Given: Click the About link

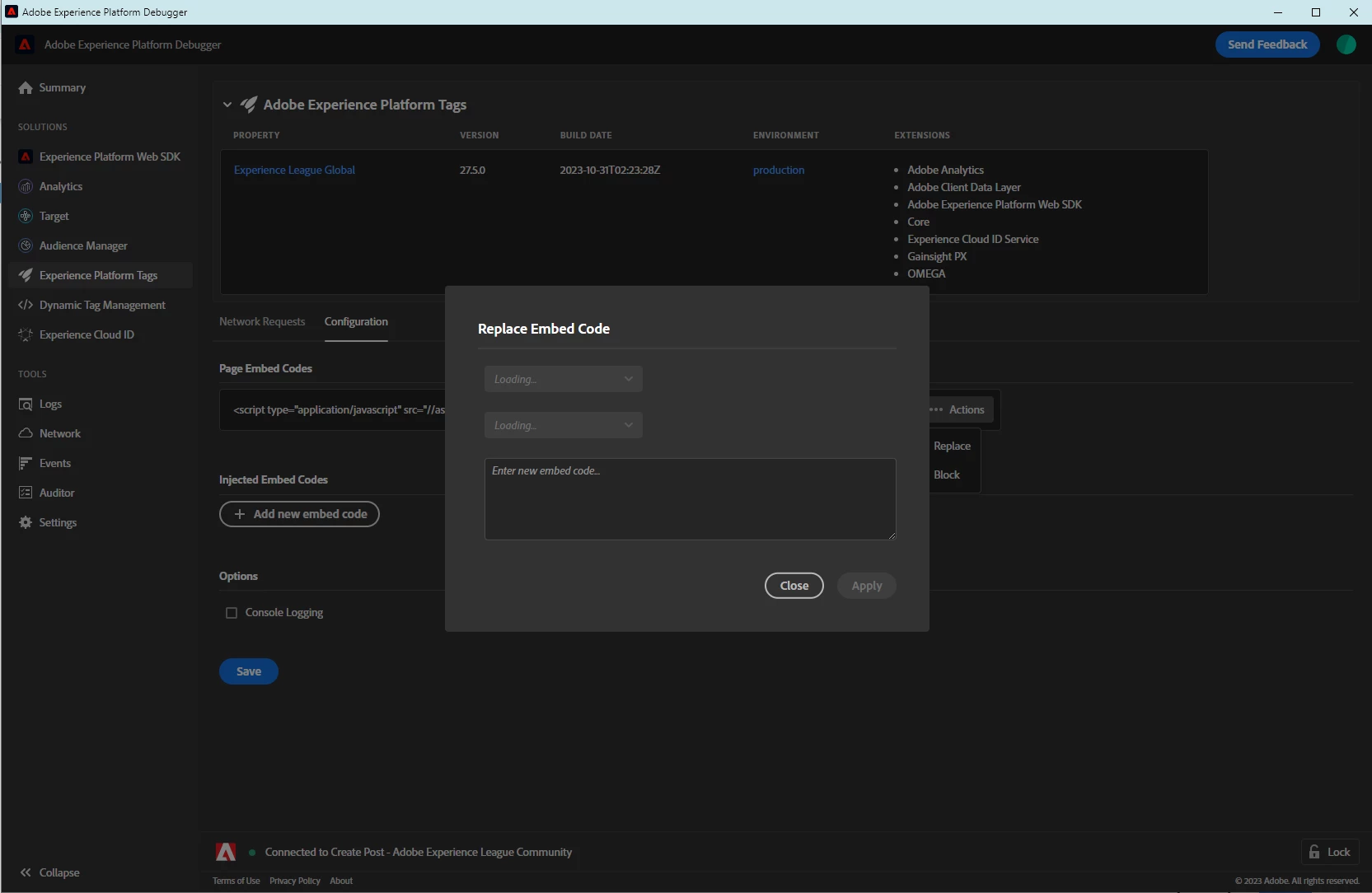Looking at the screenshot, I should pyautogui.click(x=341, y=881).
